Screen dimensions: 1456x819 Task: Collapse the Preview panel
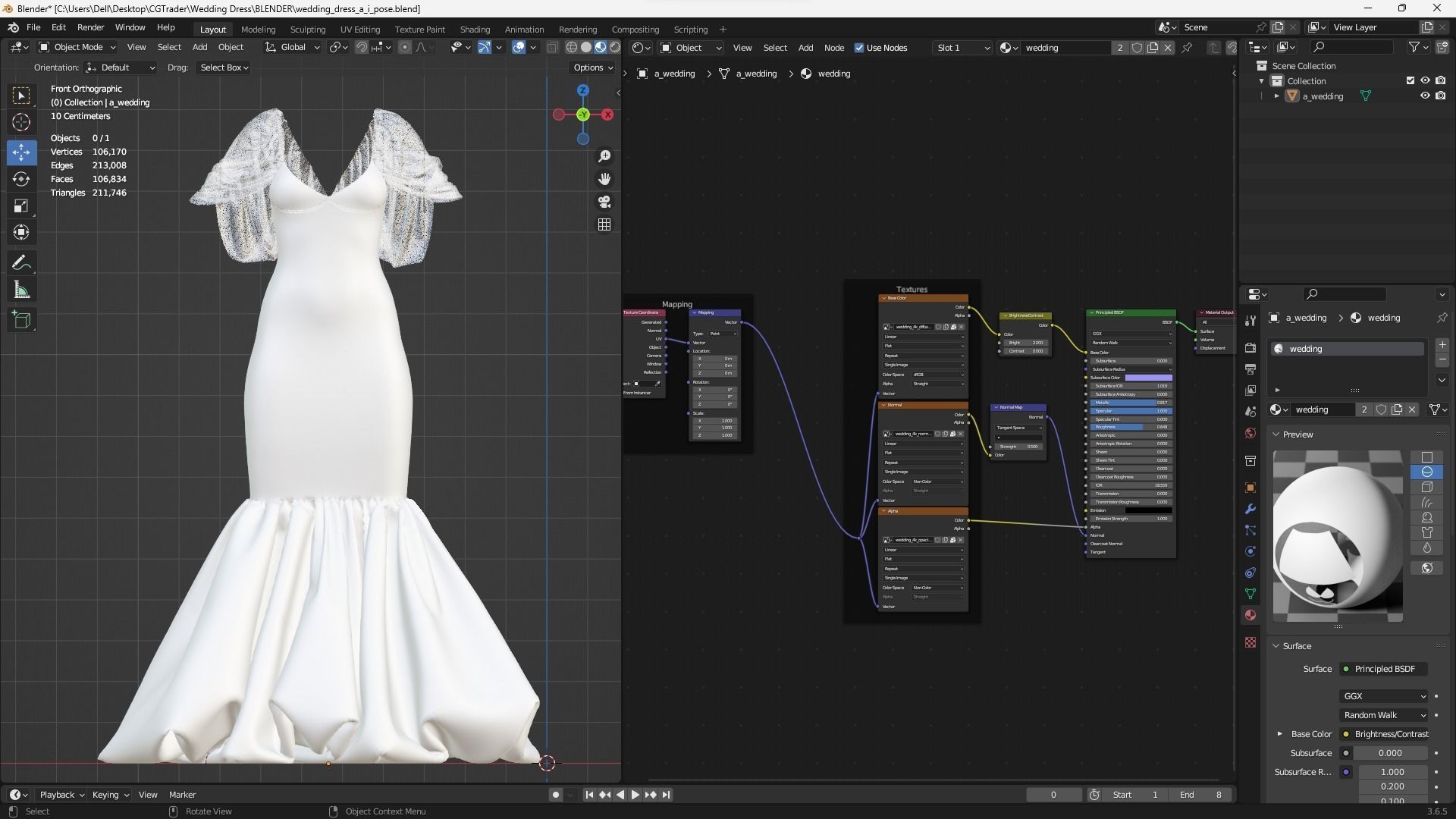[1276, 435]
